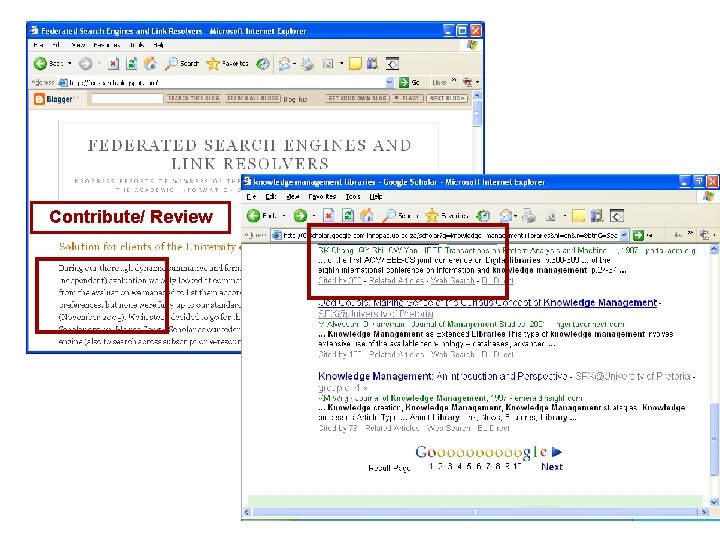The image size is (720, 540).
Task: Click horizontal scrollbar in Google Scholar window
Action: click(x=475, y=512)
